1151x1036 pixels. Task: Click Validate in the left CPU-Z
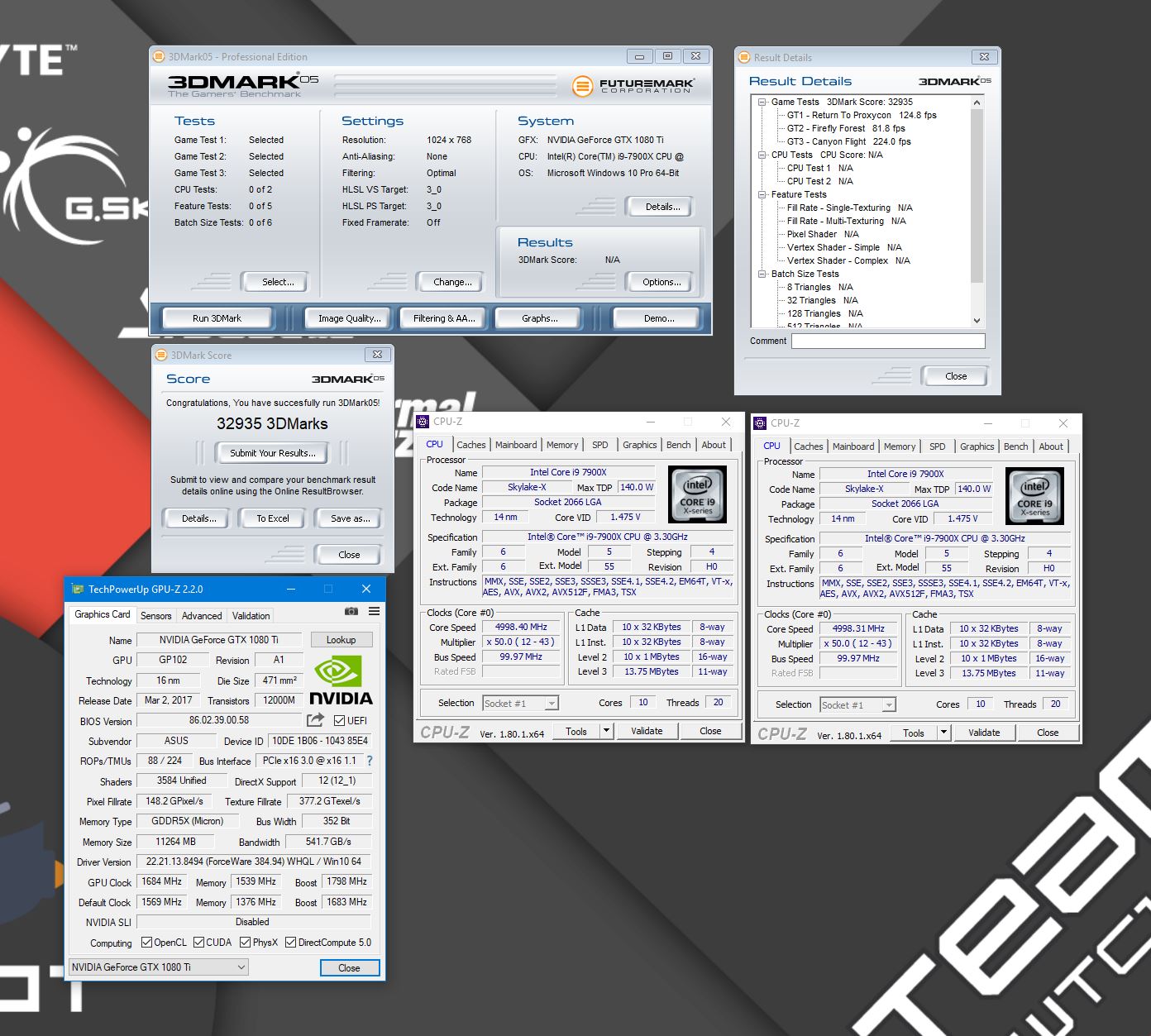pyautogui.click(x=647, y=731)
